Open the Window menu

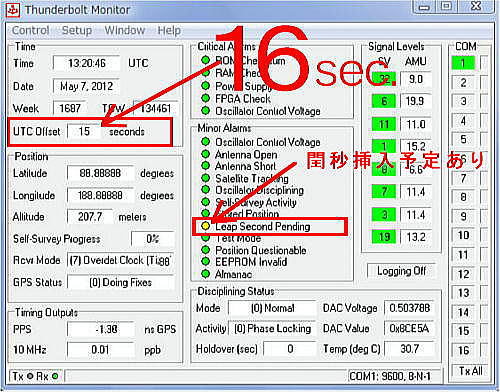(125, 30)
